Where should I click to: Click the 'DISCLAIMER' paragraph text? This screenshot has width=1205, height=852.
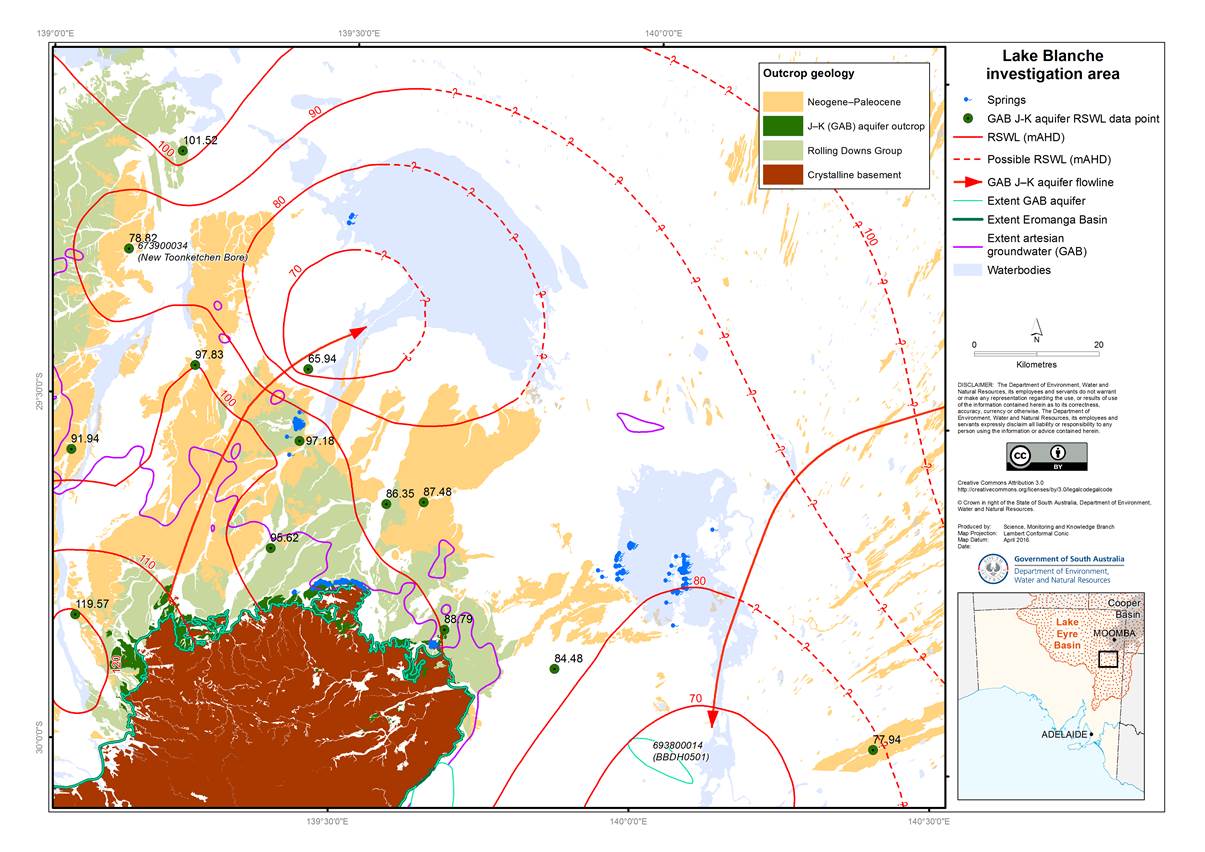point(1038,406)
